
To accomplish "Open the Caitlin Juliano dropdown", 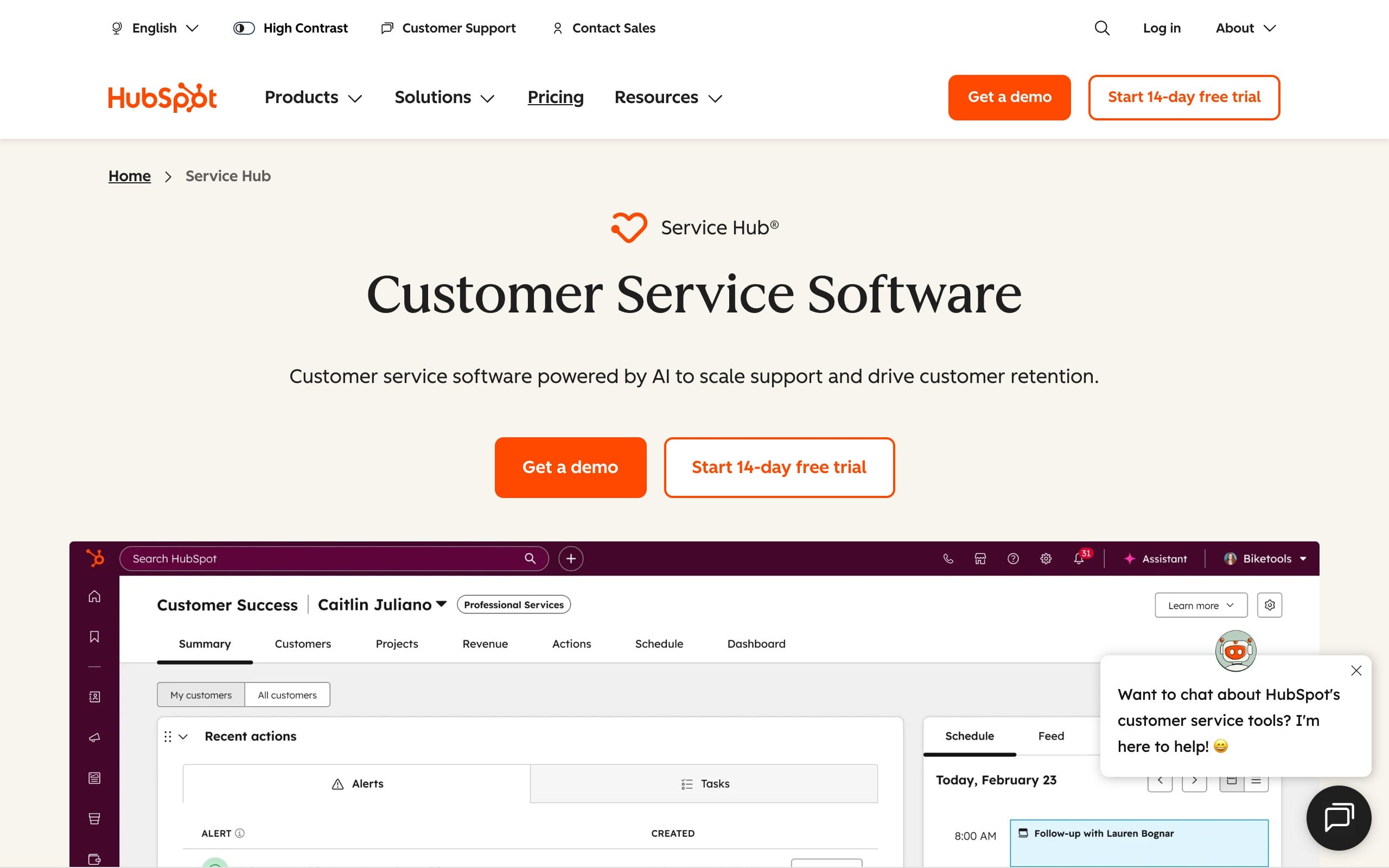I will point(383,604).
